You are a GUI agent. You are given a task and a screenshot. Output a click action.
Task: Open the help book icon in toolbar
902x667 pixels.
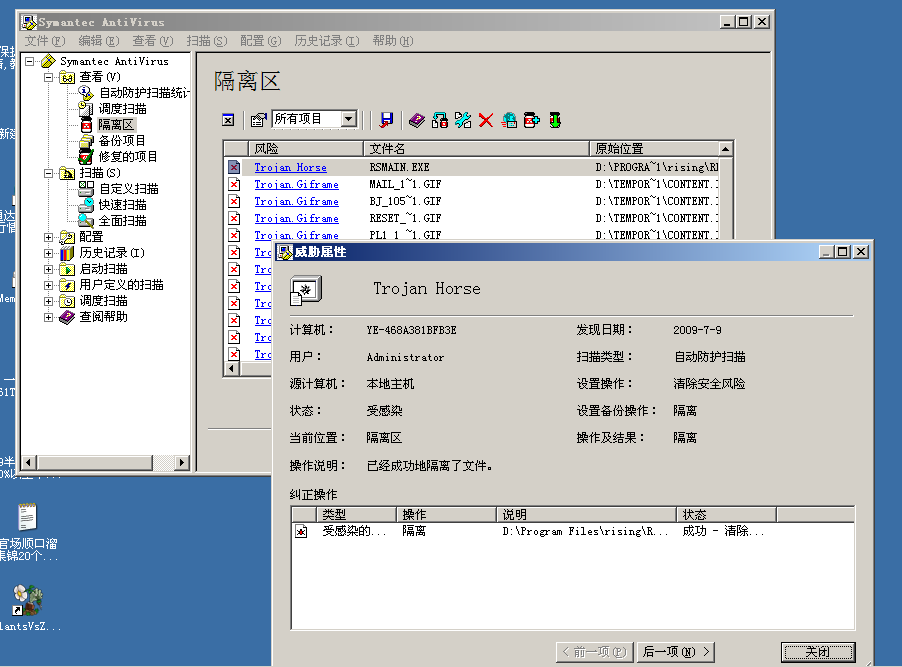[417, 120]
